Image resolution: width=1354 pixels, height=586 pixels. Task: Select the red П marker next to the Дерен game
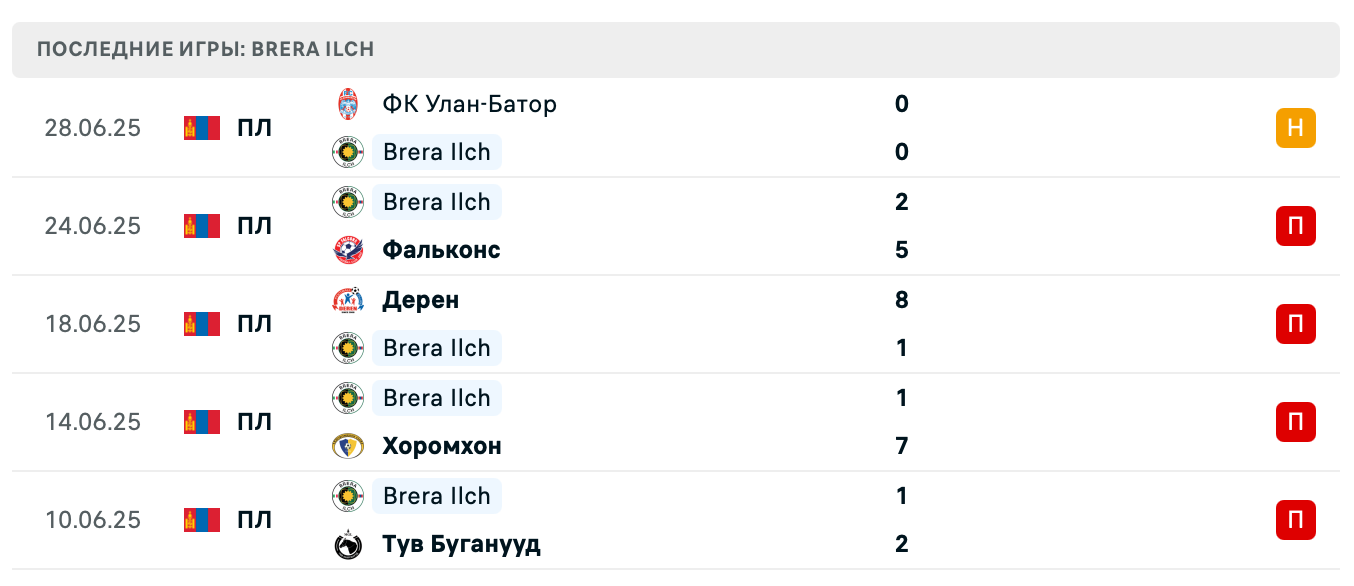[1295, 324]
